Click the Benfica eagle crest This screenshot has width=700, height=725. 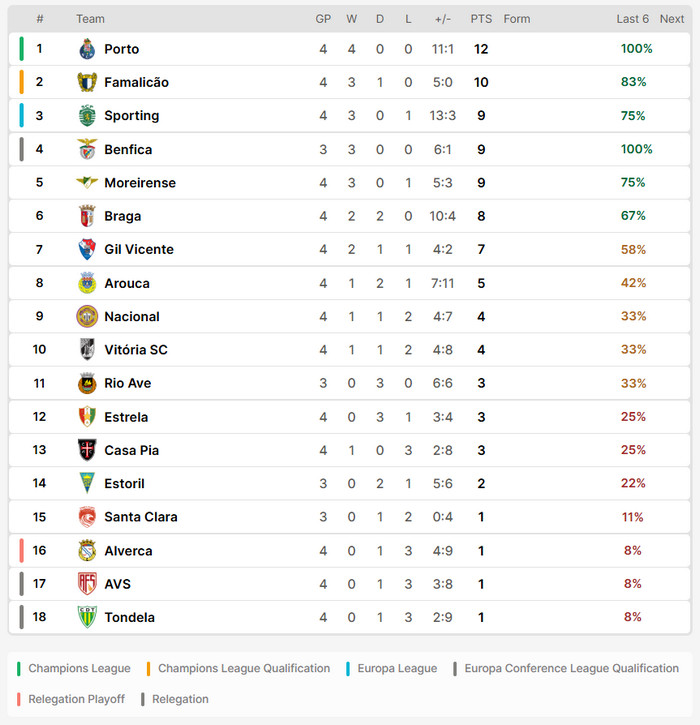coord(87,149)
